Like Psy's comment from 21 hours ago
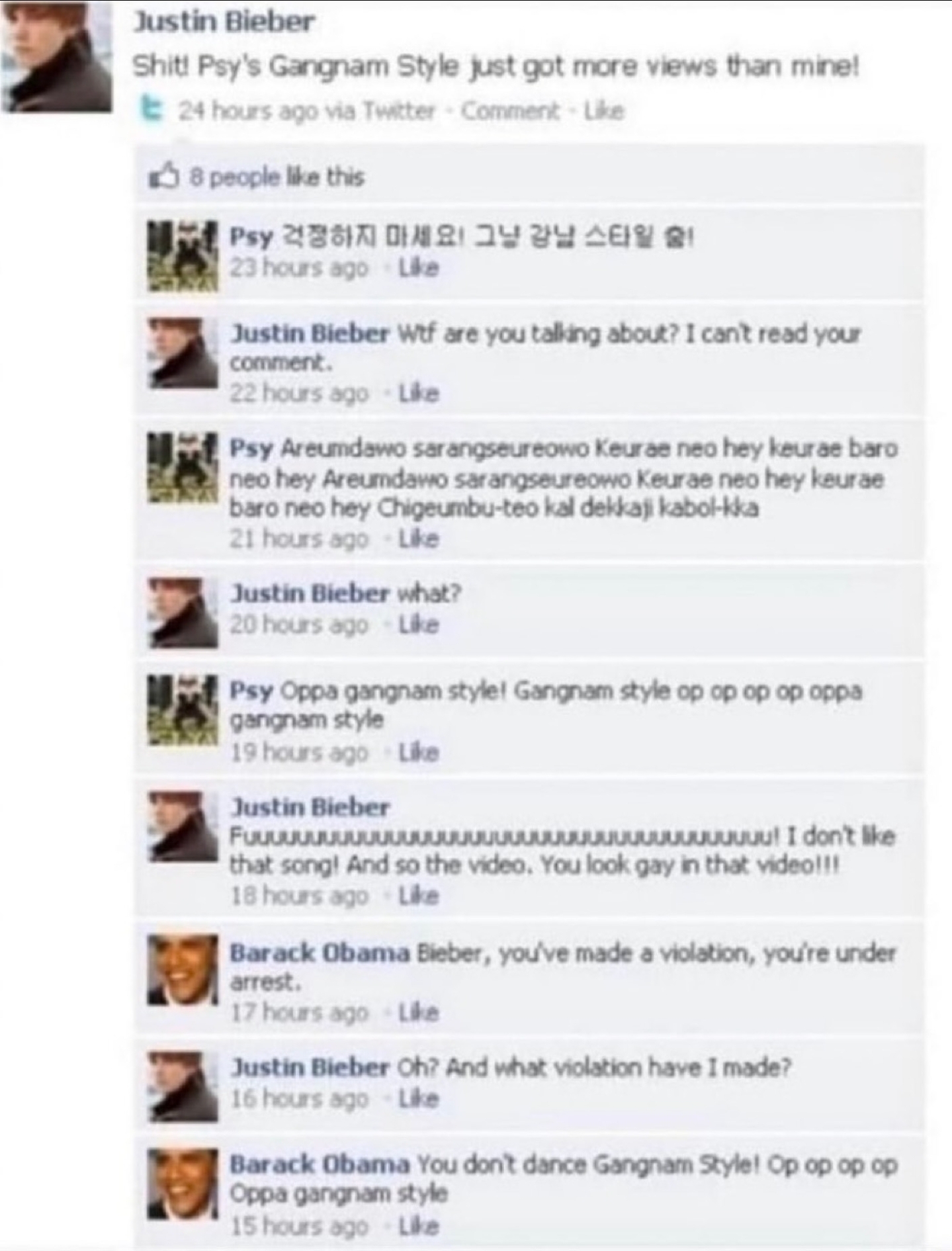952x1251 pixels. (x=419, y=539)
